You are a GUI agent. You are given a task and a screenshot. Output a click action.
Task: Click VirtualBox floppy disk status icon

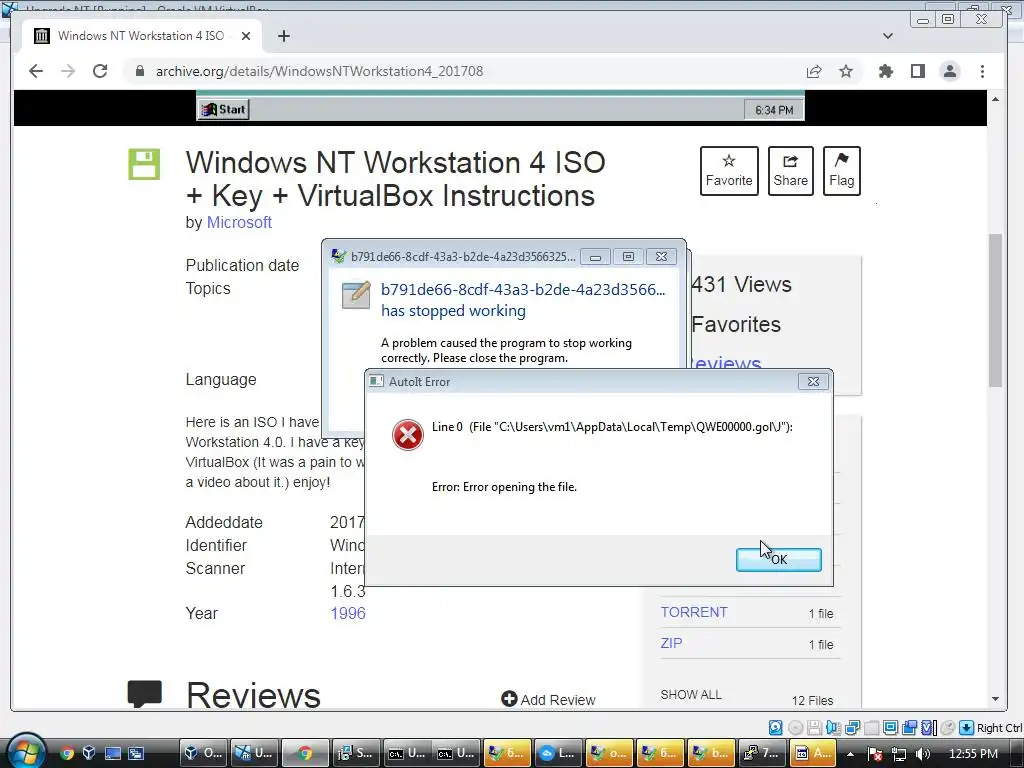pyautogui.click(x=814, y=728)
